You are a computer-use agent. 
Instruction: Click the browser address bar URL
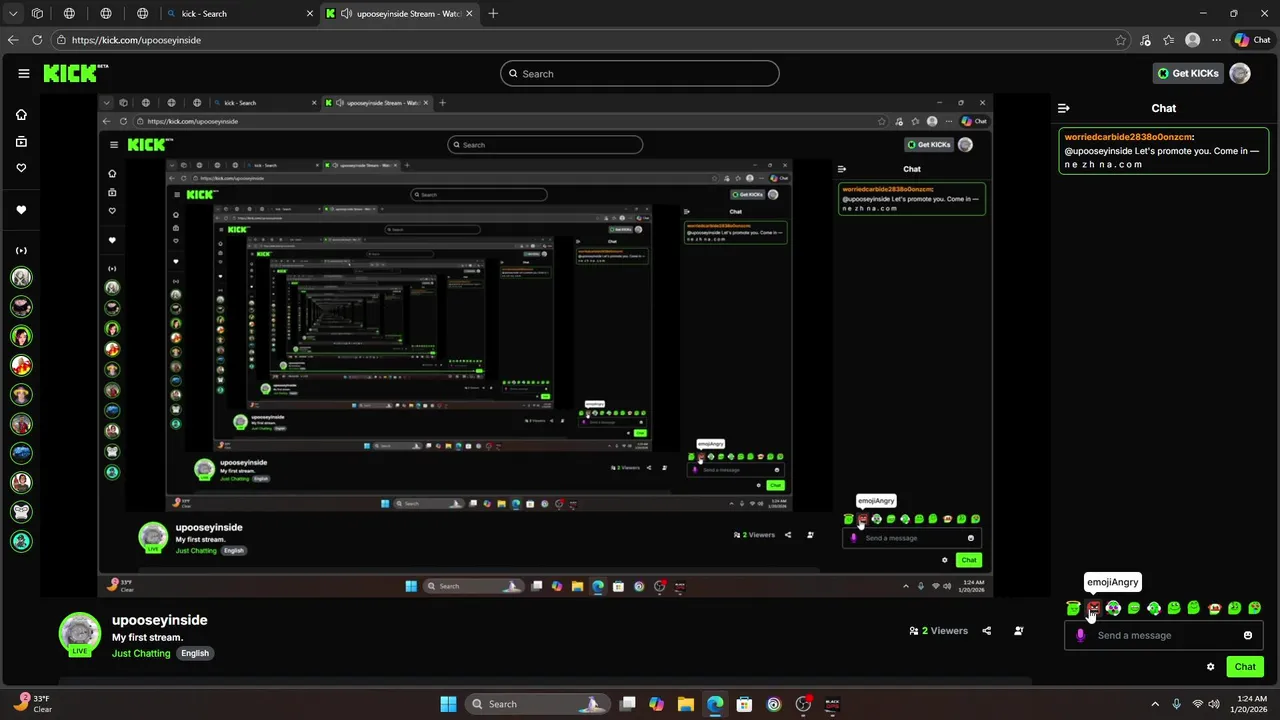point(136,40)
